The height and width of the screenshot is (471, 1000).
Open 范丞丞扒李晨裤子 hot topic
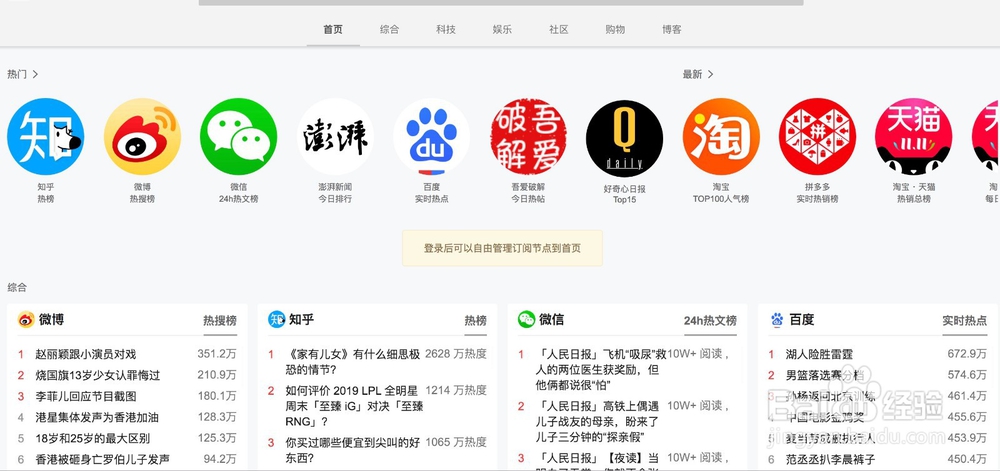click(830, 460)
